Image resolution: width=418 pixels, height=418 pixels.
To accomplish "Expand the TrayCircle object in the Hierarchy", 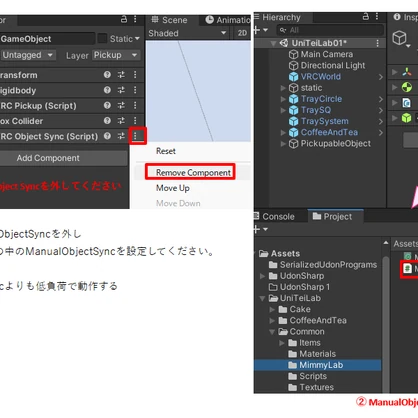I will coord(283,99).
